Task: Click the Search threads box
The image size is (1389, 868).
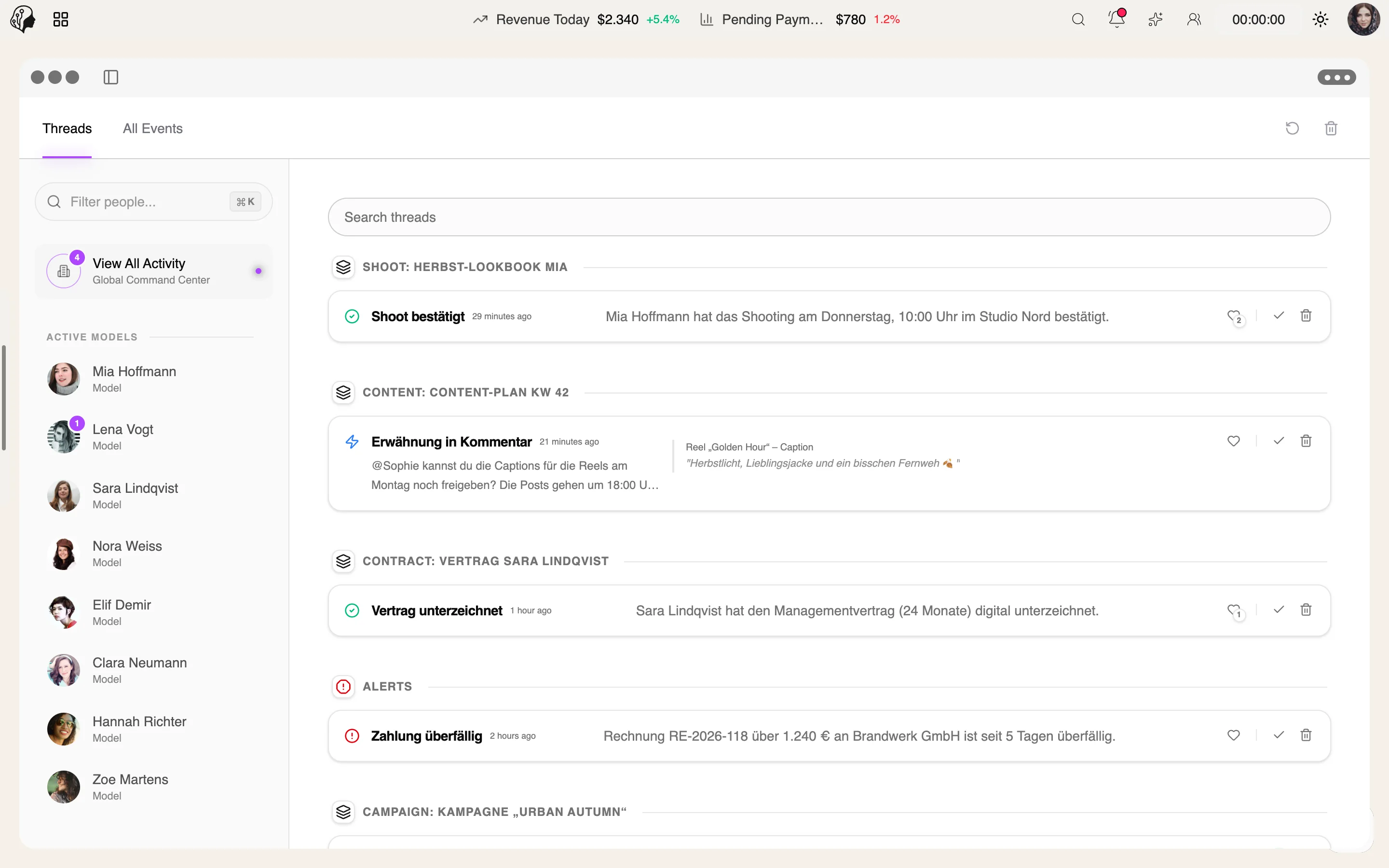Action: tap(829, 217)
